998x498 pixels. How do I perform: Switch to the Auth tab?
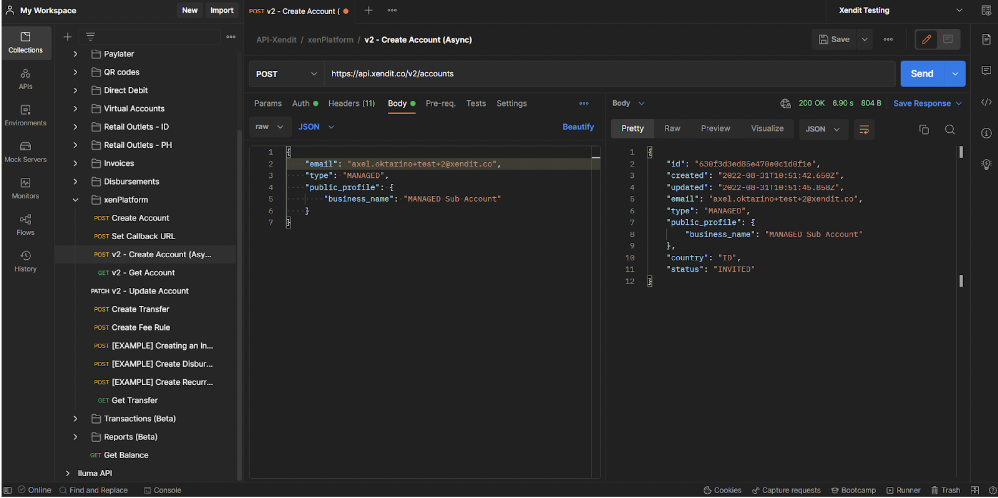[x=305, y=103]
